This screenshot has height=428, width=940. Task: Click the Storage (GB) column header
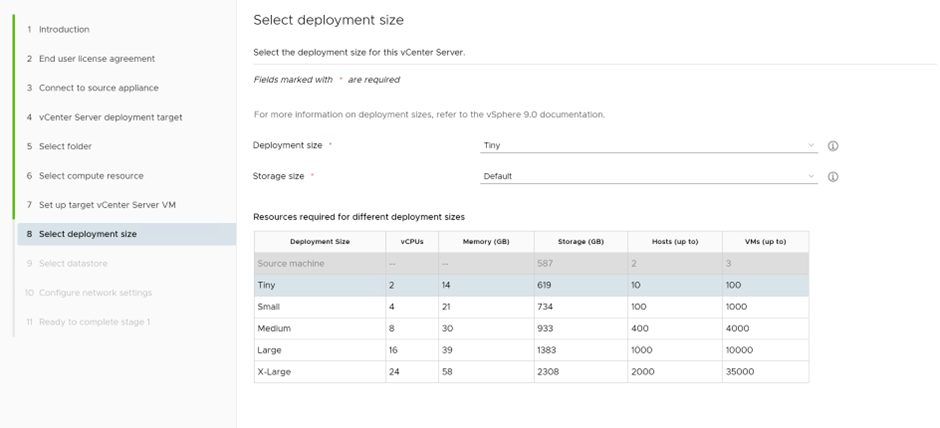point(580,242)
